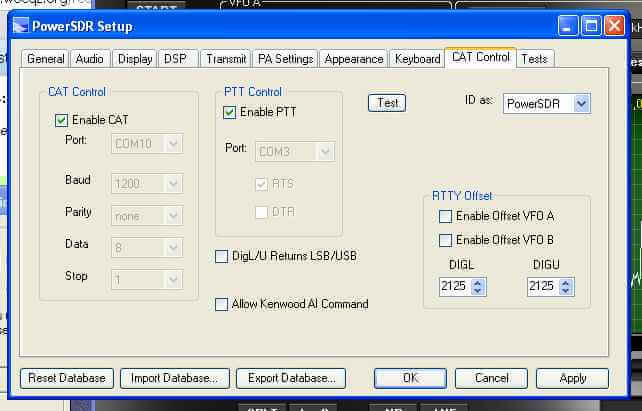Open the CAT Port COM10 dropdown
The width and height of the screenshot is (642, 411).
[x=147, y=144]
